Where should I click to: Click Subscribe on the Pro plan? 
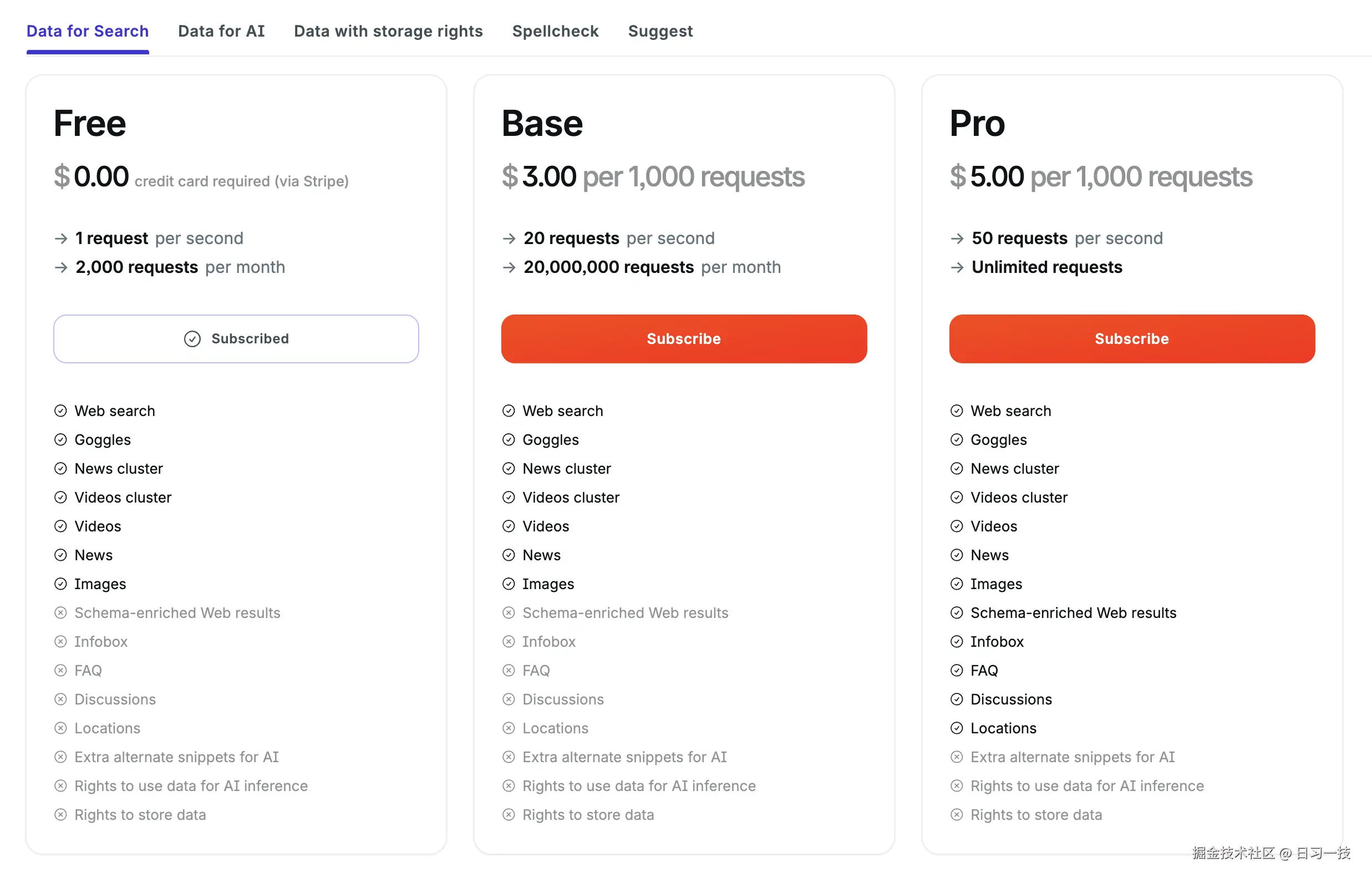[1131, 338]
